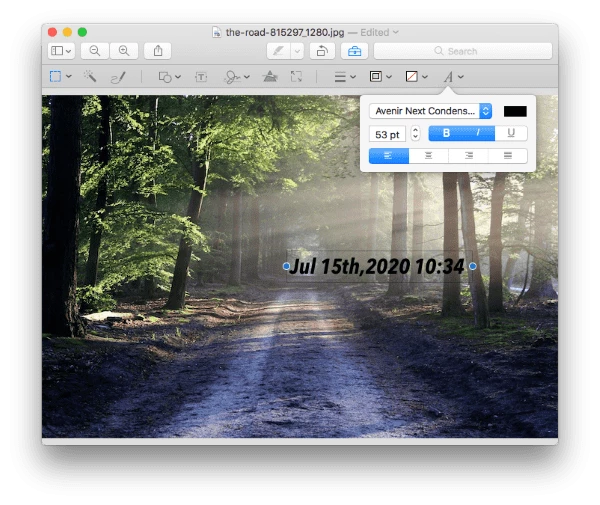Click the Edited title dropdown arrow
Viewport: 600px width, 505px height.
(396, 32)
